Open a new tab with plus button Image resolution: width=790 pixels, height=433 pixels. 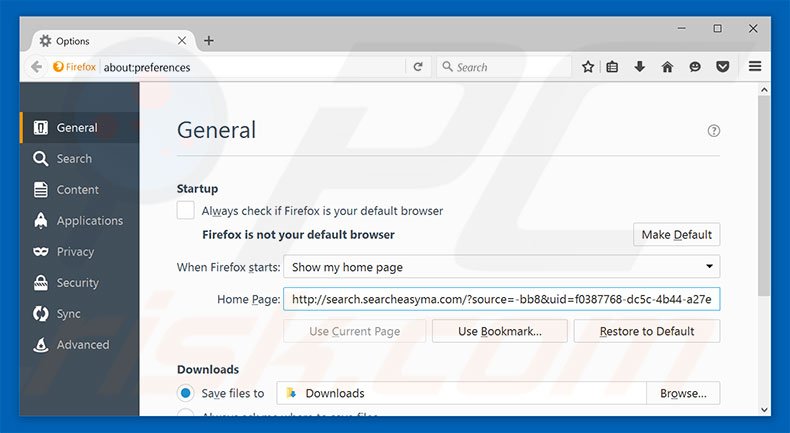click(209, 41)
